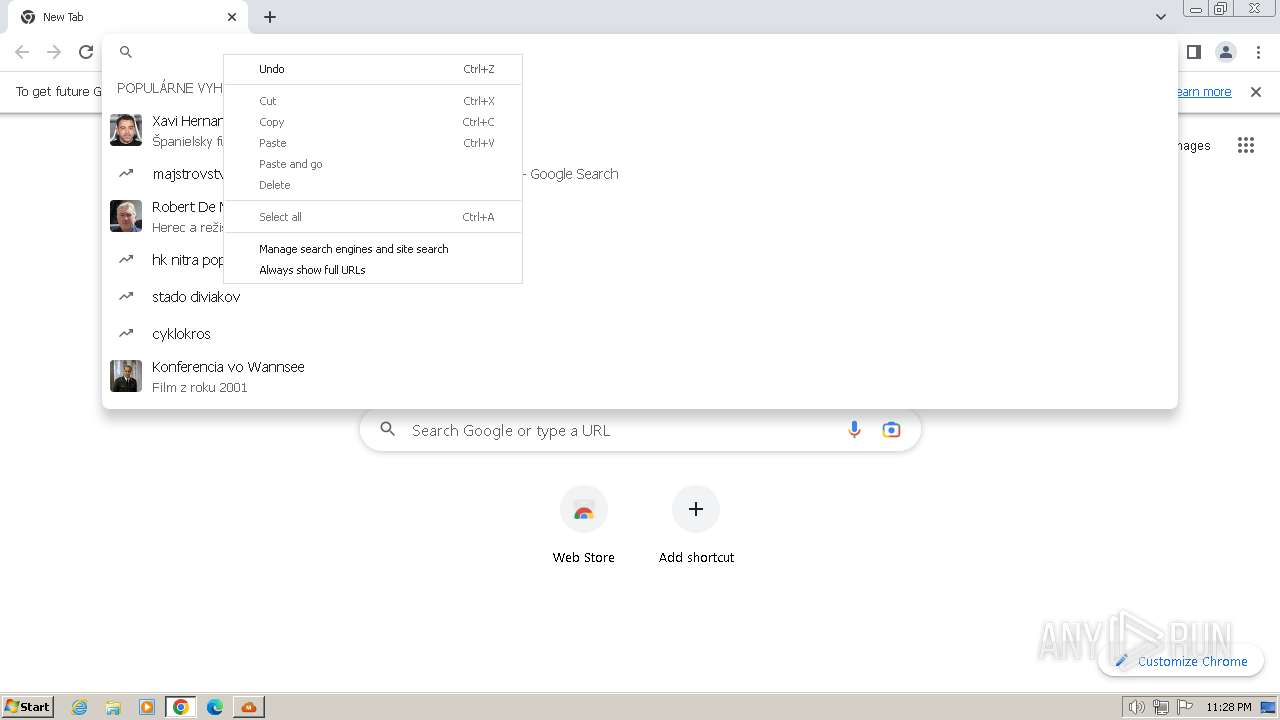Start voice search with microphone icon
1280x720 pixels.
854,430
